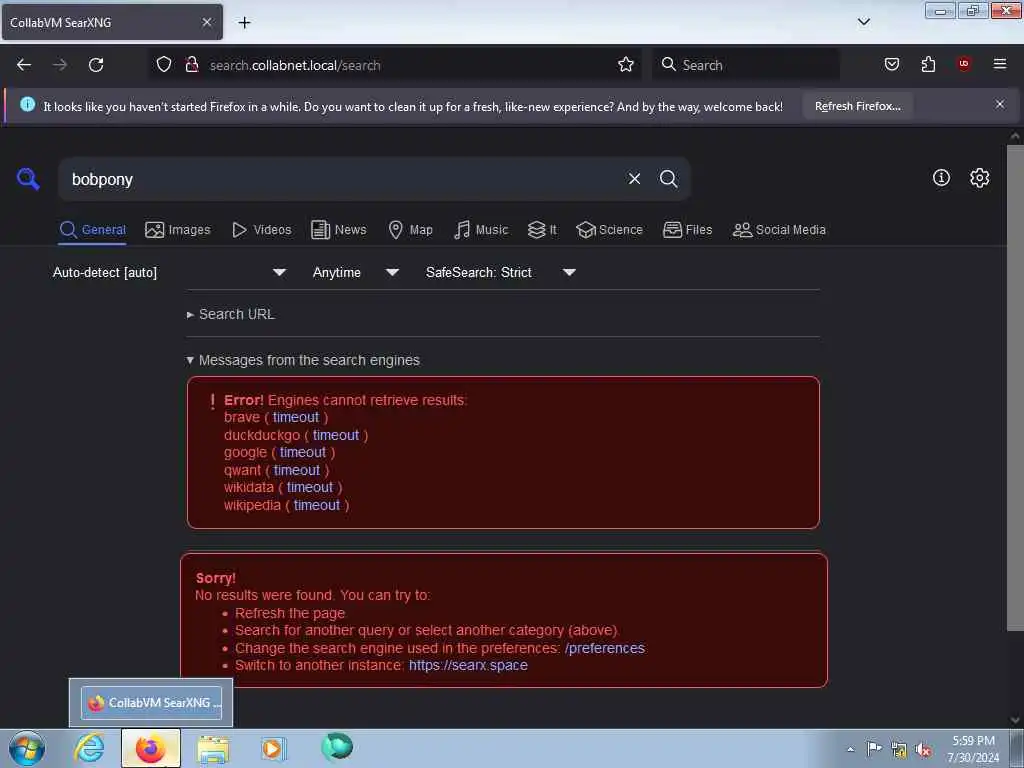The height and width of the screenshot is (768, 1024).
Task: List all tabs chevron
Action: [863, 22]
